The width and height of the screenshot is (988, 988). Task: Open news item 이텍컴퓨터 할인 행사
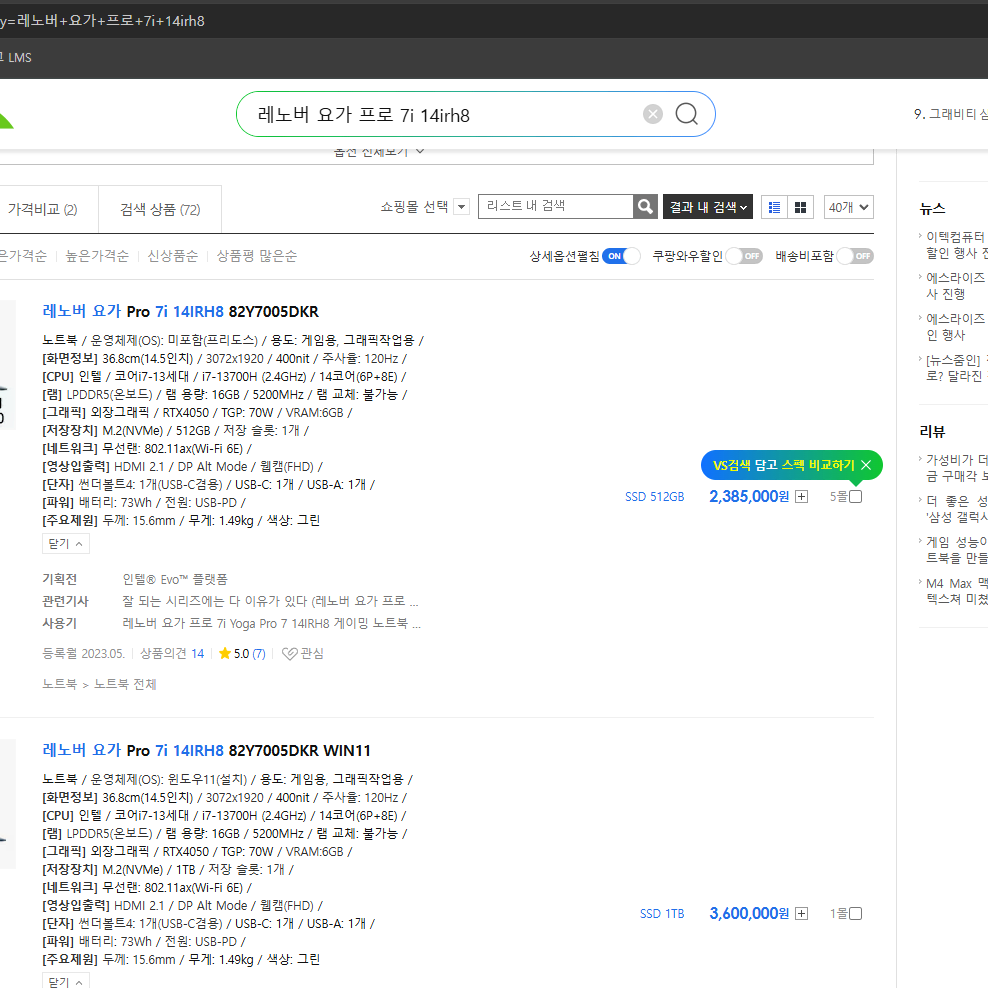tap(957, 245)
